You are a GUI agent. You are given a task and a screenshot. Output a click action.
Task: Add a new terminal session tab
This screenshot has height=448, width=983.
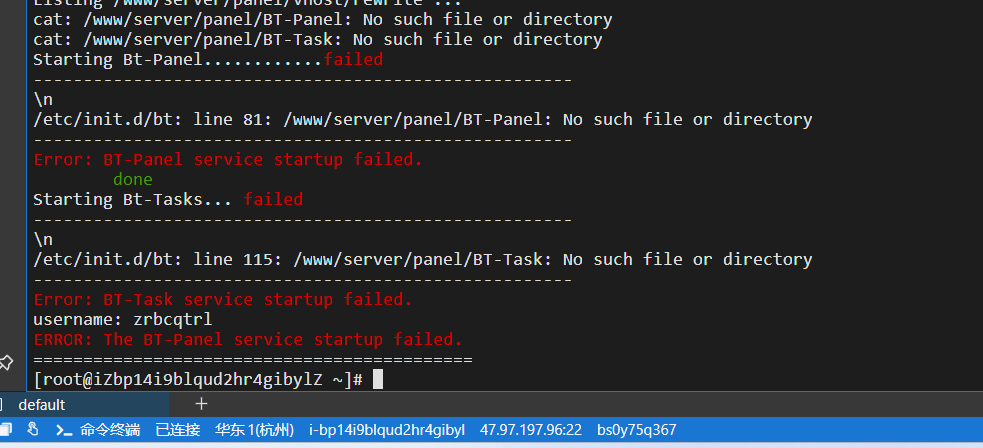[x=201, y=404]
